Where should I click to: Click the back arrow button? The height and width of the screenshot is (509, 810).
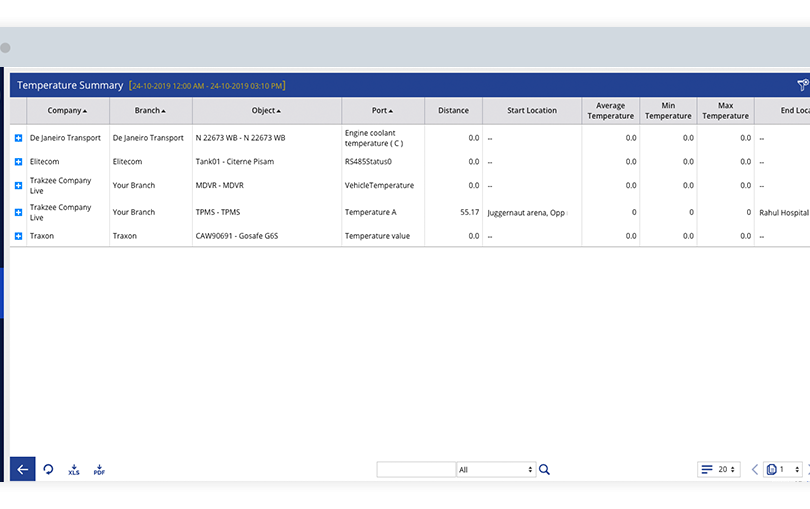click(x=22, y=469)
